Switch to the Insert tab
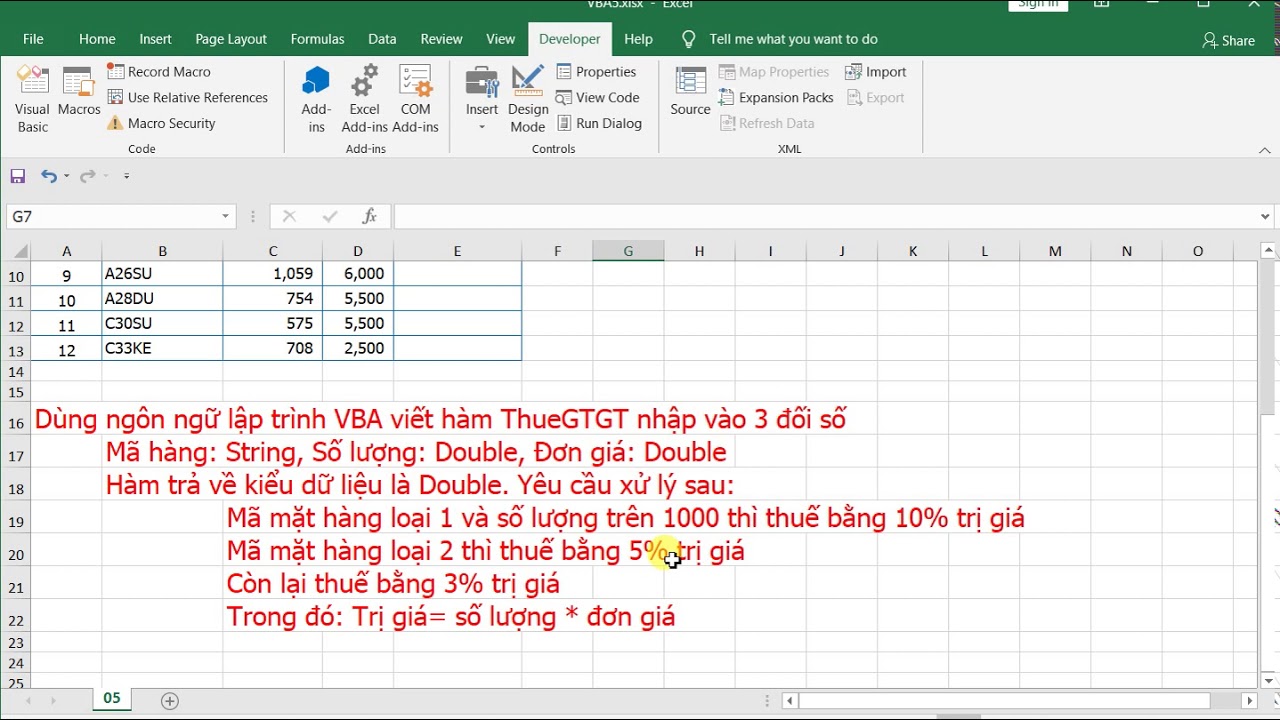The height and width of the screenshot is (720, 1280). [155, 39]
